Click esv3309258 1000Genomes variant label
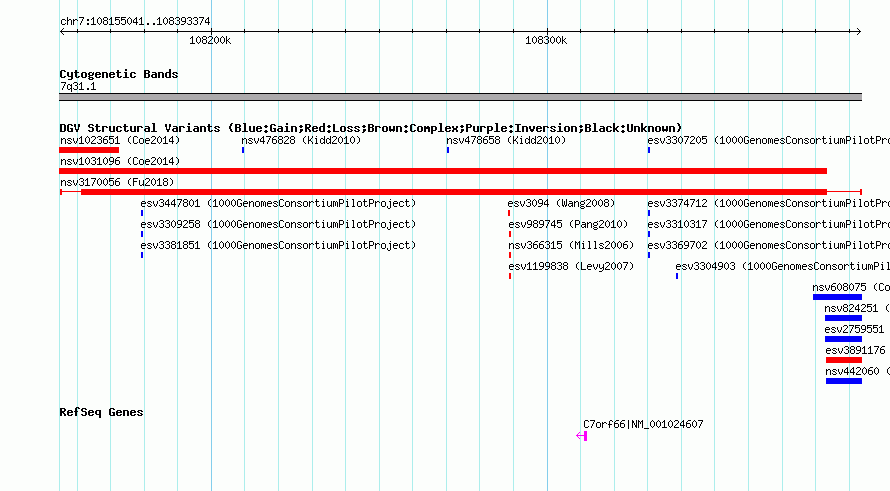This screenshot has width=890, height=491. pos(278,224)
